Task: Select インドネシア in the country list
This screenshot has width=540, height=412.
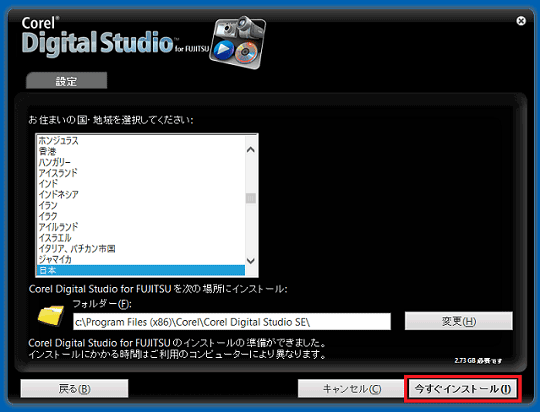Action: (141, 195)
